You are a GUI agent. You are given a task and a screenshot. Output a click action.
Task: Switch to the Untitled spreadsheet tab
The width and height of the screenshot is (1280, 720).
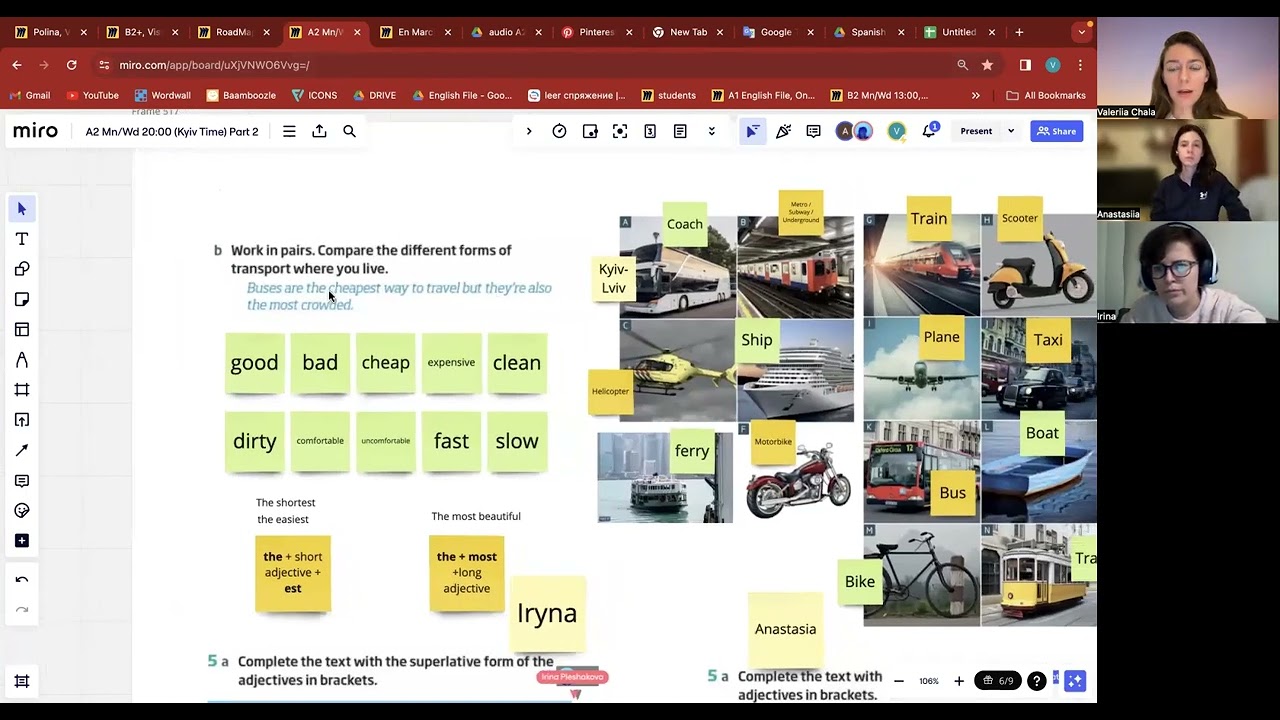pyautogui.click(x=958, y=32)
